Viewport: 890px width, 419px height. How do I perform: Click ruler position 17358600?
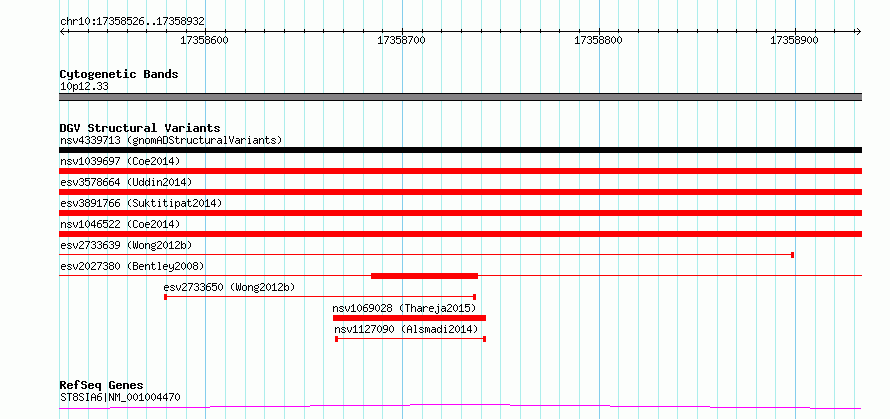tap(204, 40)
